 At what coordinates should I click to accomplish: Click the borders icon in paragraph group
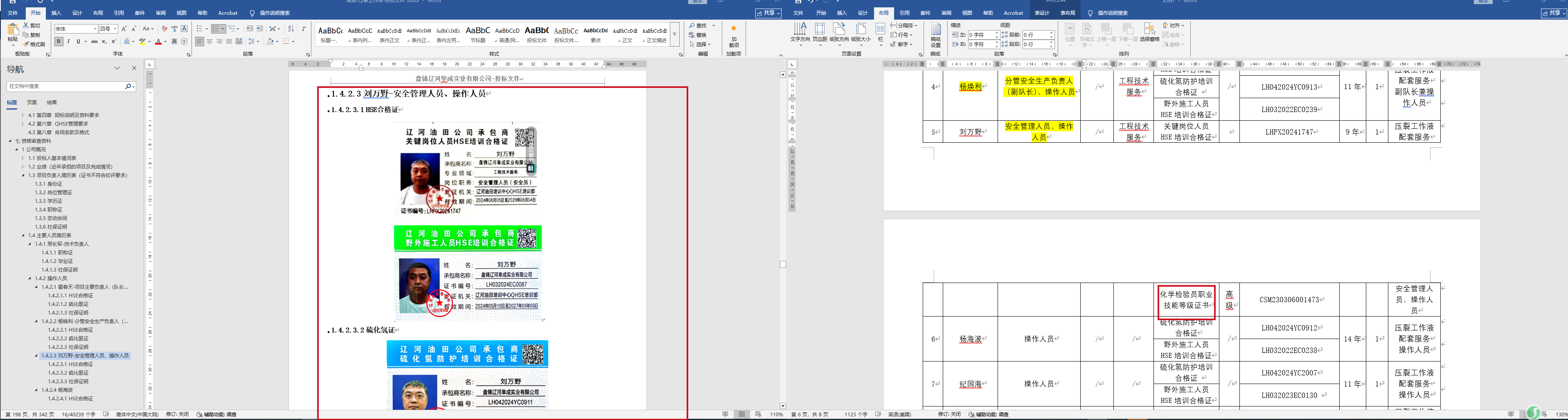click(286, 41)
